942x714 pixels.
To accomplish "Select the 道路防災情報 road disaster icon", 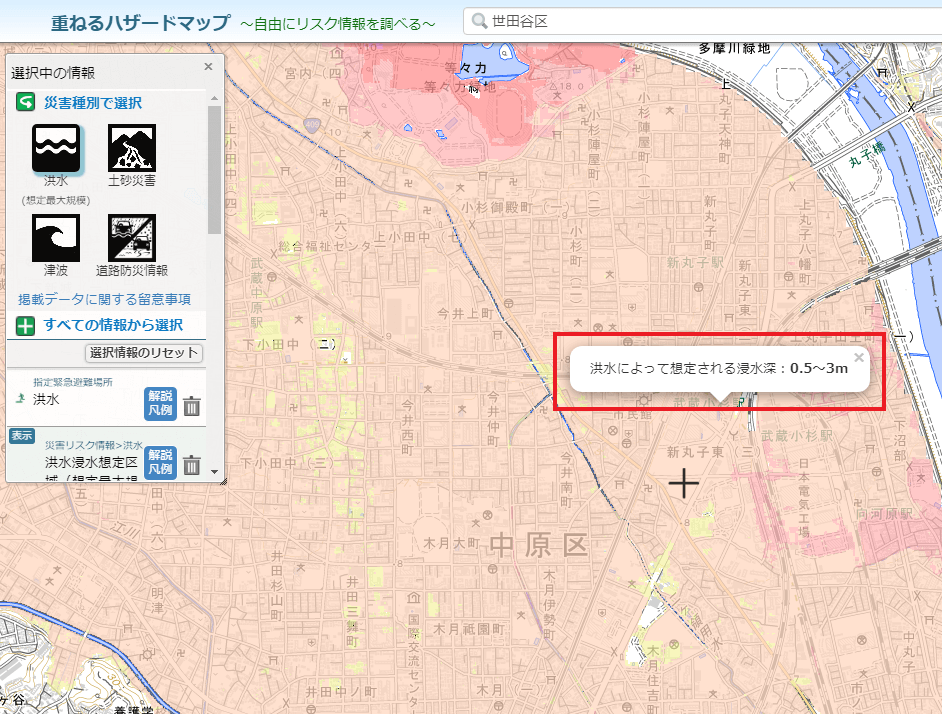I will pos(132,238).
